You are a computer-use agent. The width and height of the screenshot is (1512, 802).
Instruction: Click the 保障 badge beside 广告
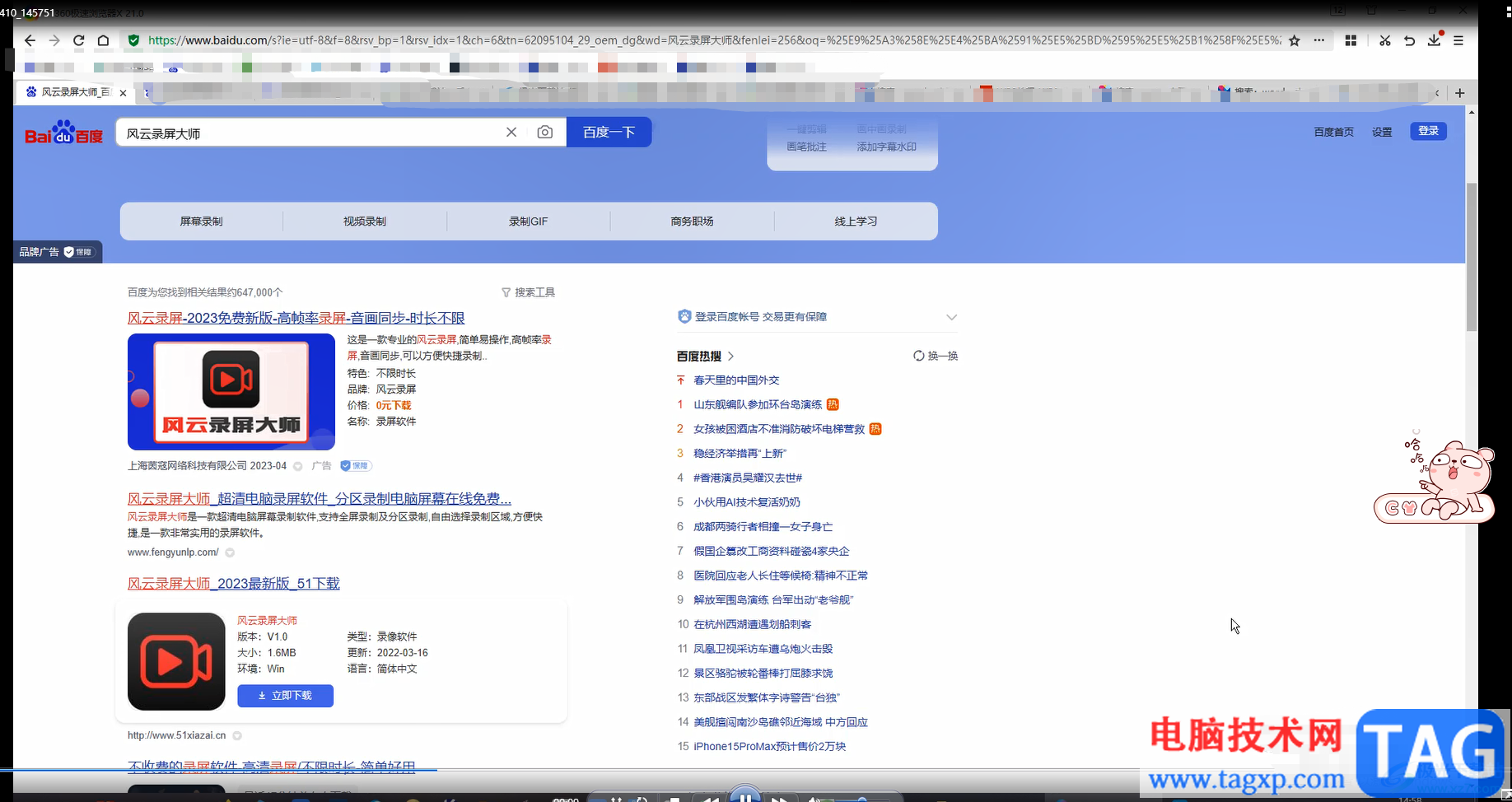point(356,466)
